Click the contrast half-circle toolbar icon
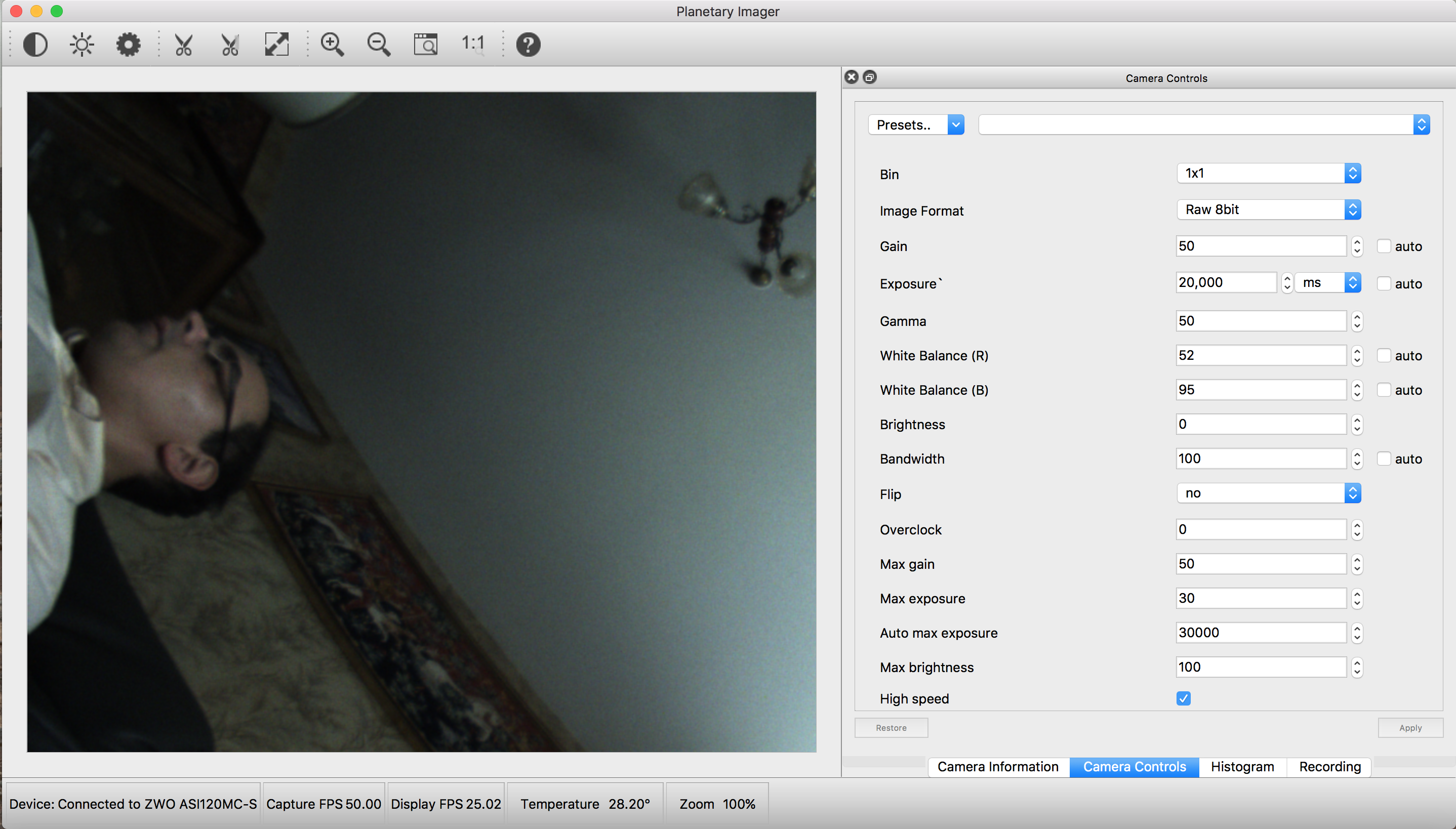 click(35, 45)
